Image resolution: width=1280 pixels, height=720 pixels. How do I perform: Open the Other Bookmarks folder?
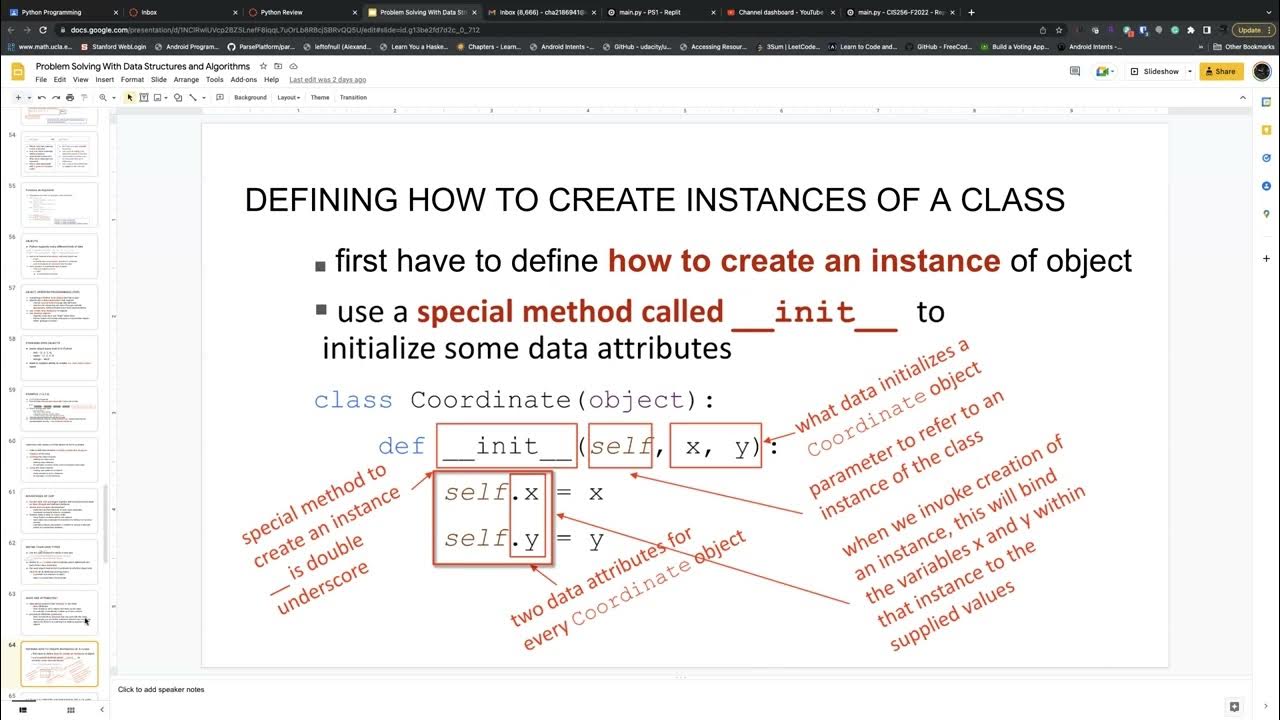(x=1243, y=46)
